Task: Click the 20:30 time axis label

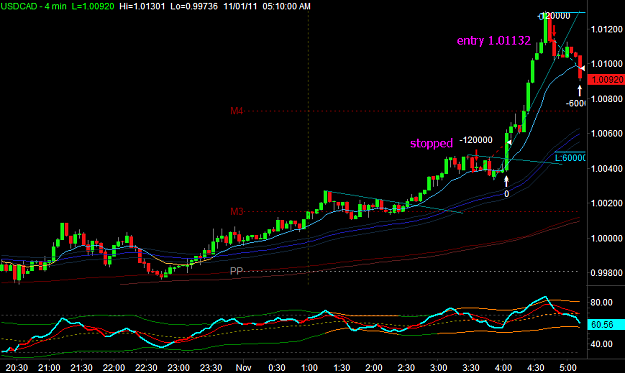Action: pos(17,367)
